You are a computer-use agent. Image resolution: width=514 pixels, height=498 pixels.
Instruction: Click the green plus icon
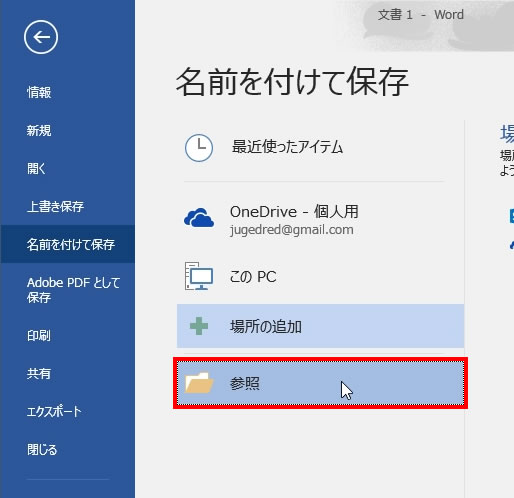199,326
